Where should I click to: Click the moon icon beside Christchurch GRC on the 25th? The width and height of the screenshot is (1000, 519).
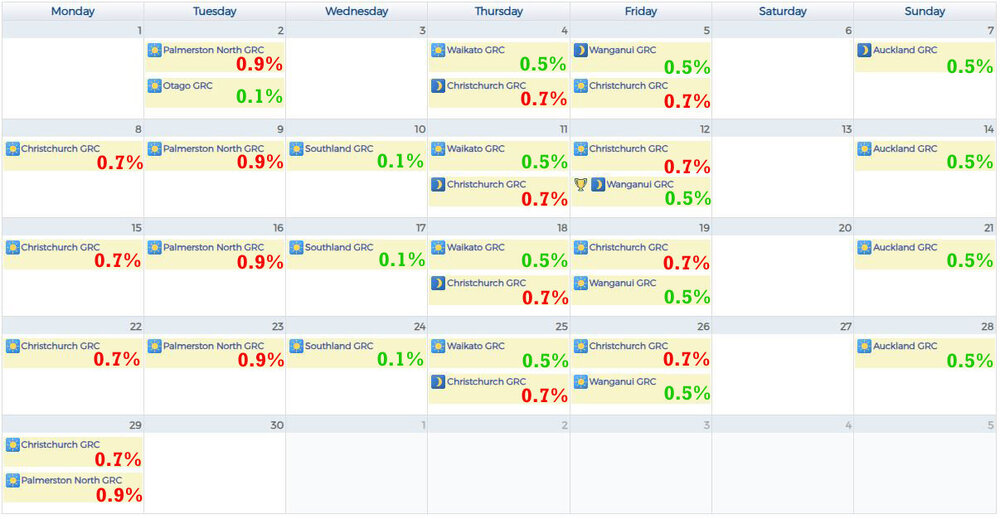click(x=438, y=382)
